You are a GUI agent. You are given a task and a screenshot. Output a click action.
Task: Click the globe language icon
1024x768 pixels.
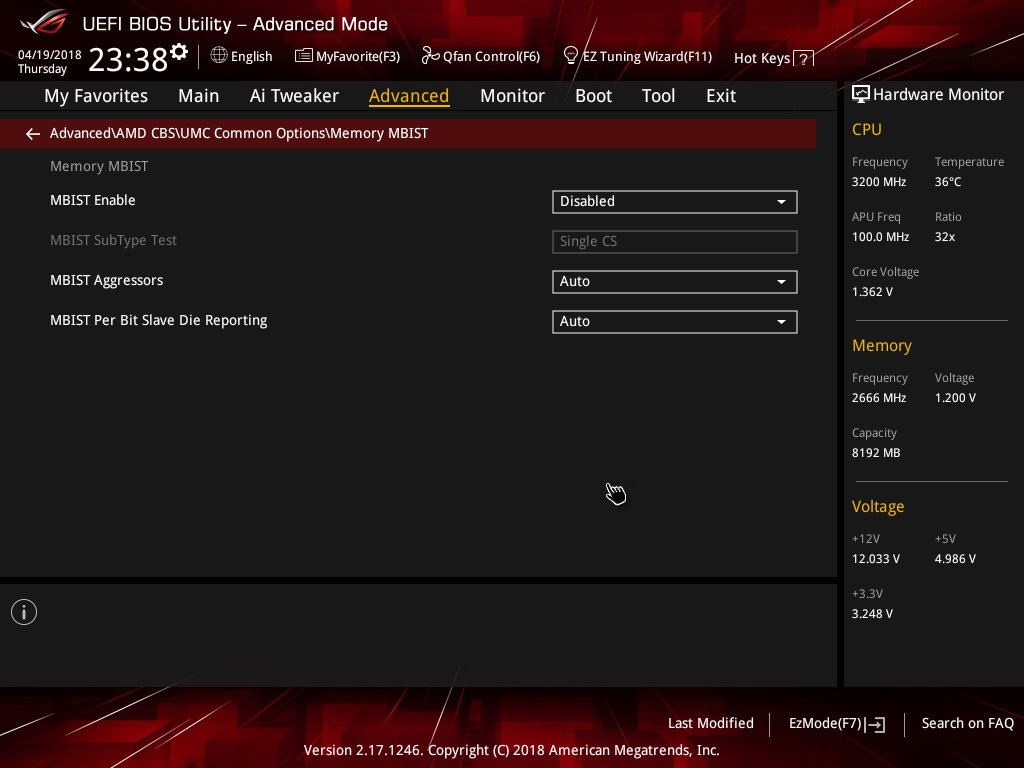pos(219,56)
